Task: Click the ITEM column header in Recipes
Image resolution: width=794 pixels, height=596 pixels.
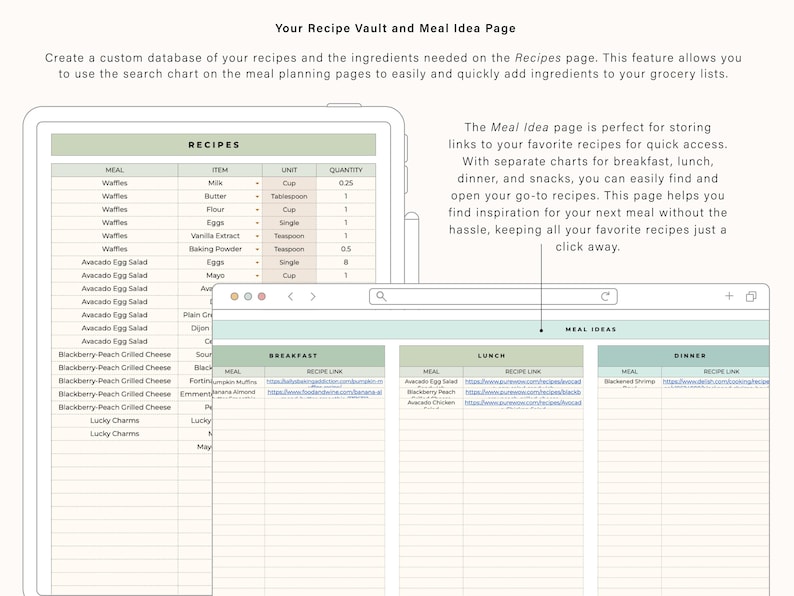Action: point(220,170)
